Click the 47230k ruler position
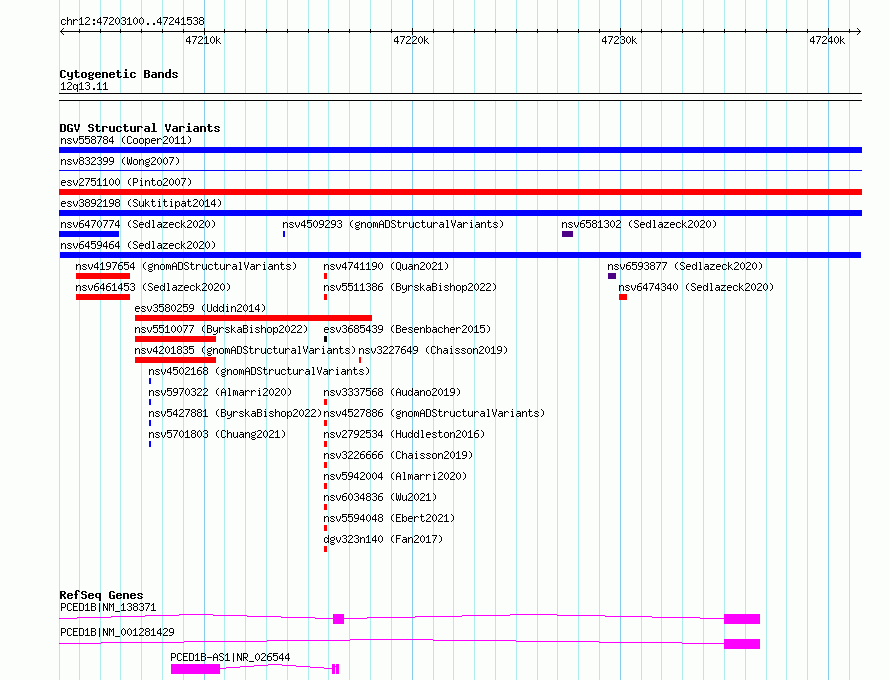The height and width of the screenshot is (680, 890). (x=619, y=40)
